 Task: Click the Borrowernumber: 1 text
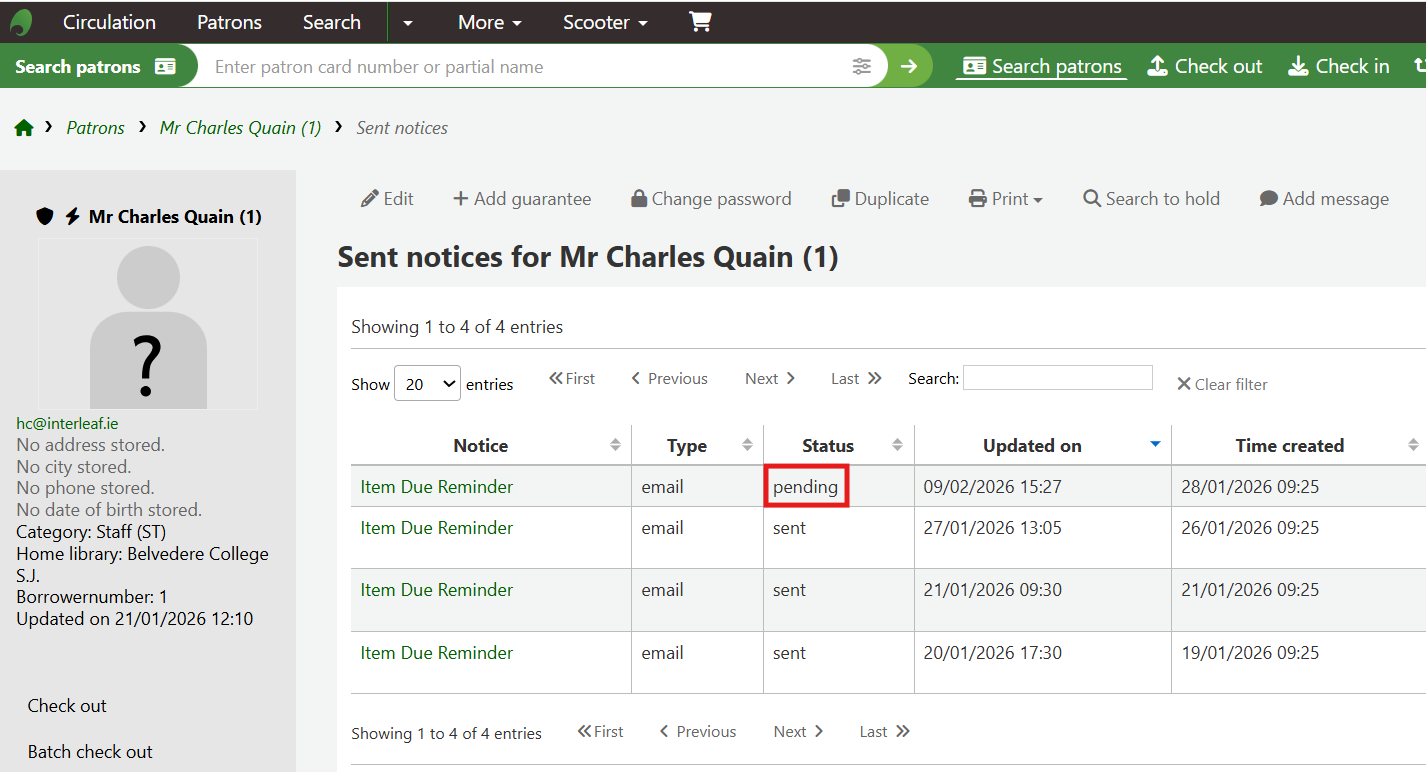point(92,597)
